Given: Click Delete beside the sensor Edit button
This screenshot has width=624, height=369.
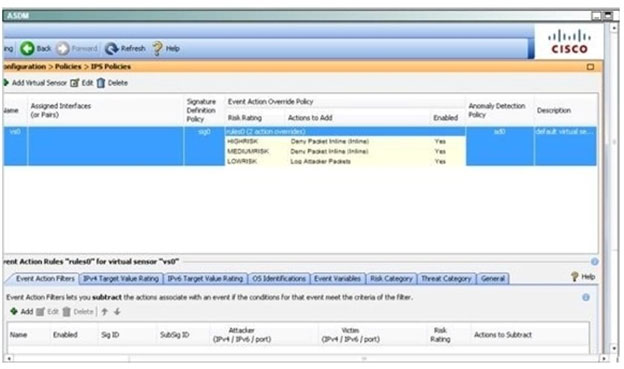Looking at the screenshot, I should 112,83.
